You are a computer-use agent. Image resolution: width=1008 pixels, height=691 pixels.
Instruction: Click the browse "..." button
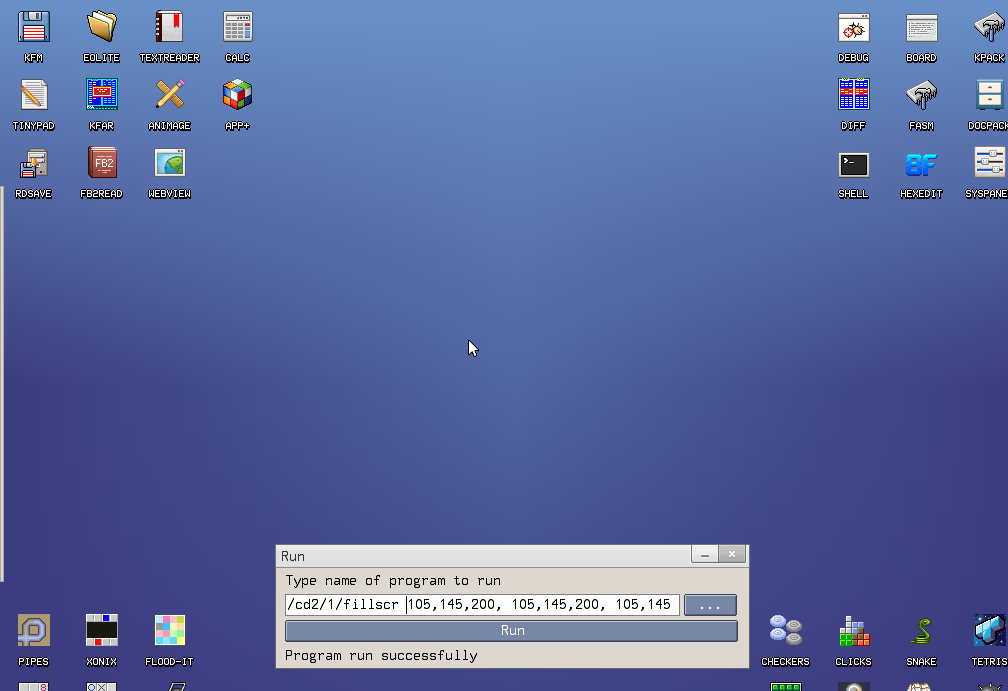pos(710,605)
